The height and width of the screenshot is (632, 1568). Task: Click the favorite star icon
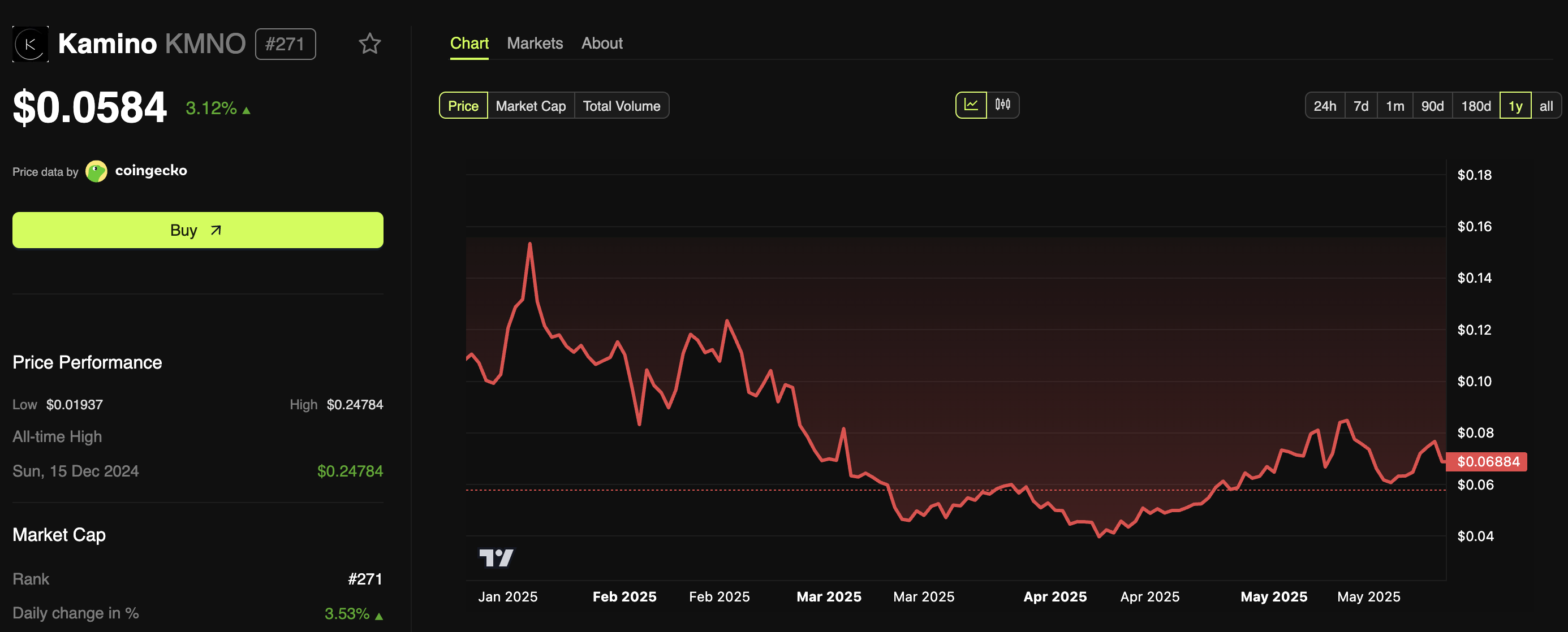(369, 44)
